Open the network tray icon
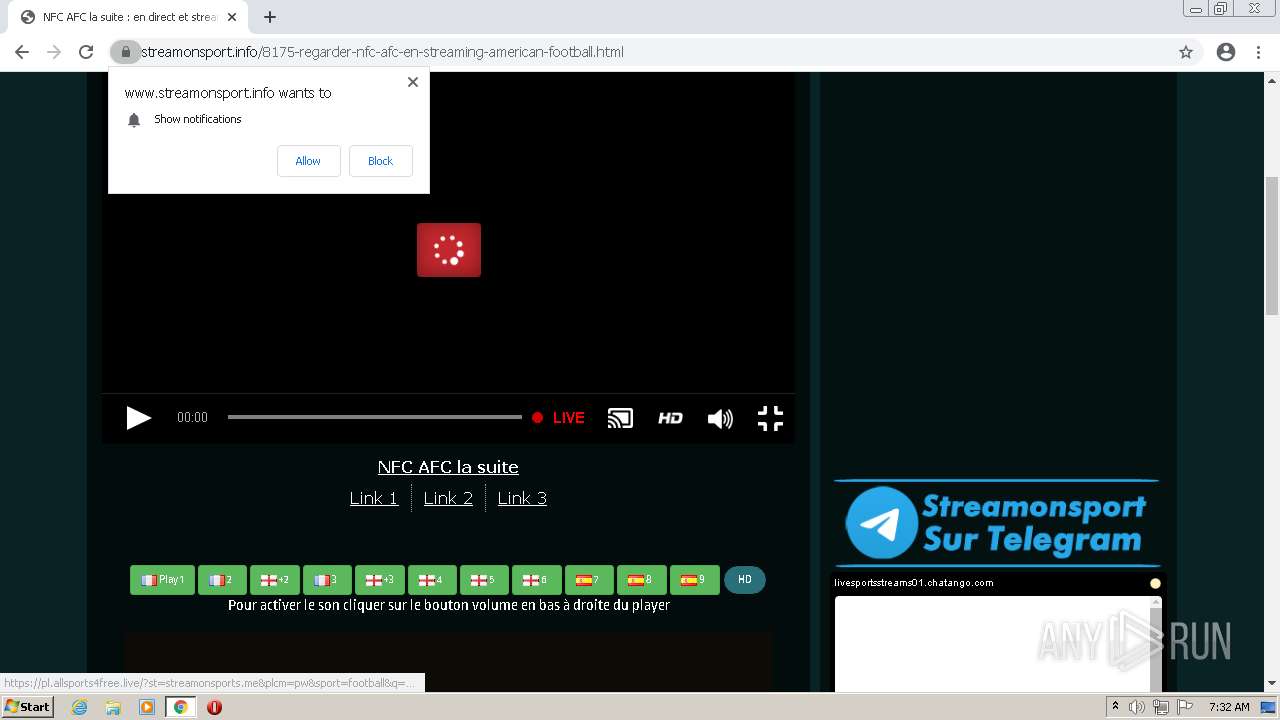Screen dimensions: 1280x720 [x=1161, y=707]
